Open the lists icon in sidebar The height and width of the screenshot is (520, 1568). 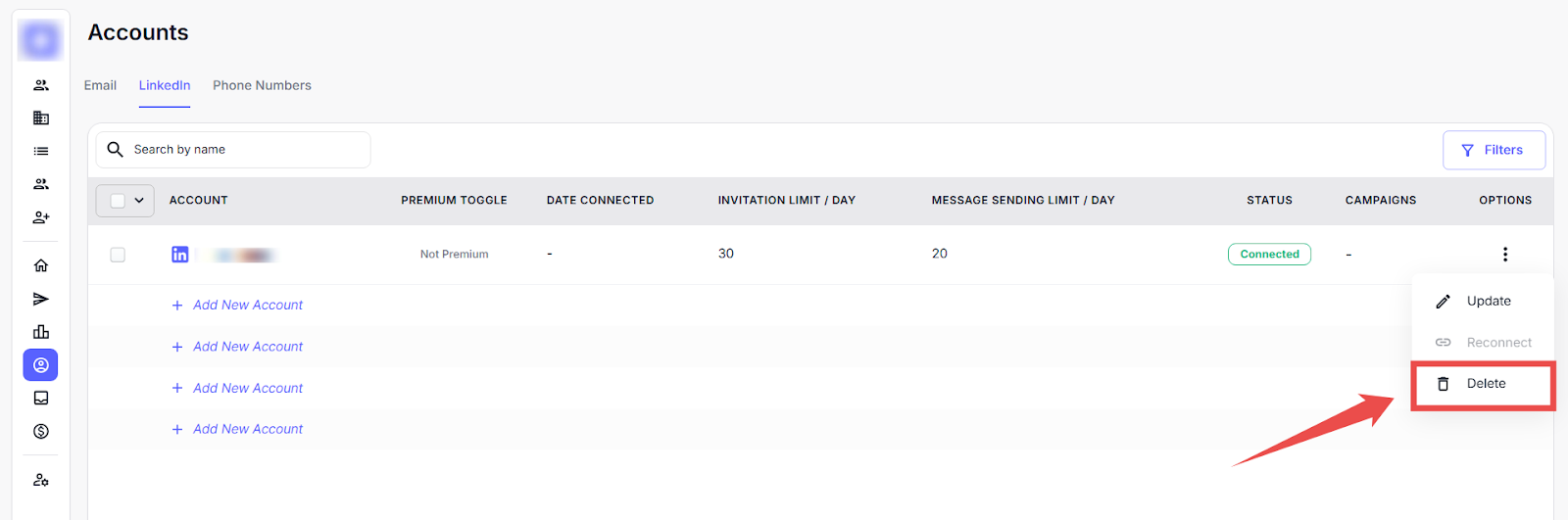[x=41, y=151]
